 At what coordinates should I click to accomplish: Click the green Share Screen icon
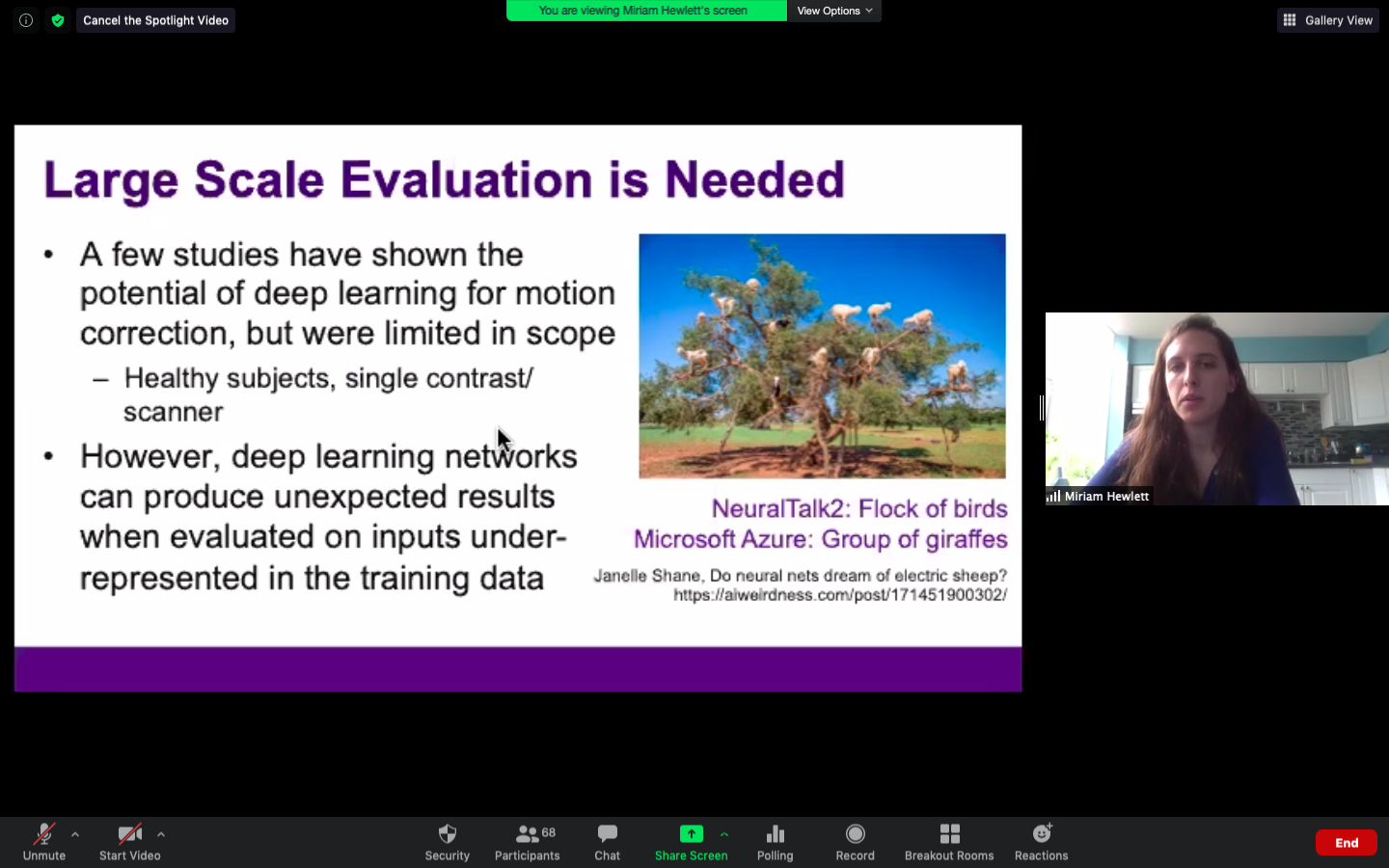(691, 834)
